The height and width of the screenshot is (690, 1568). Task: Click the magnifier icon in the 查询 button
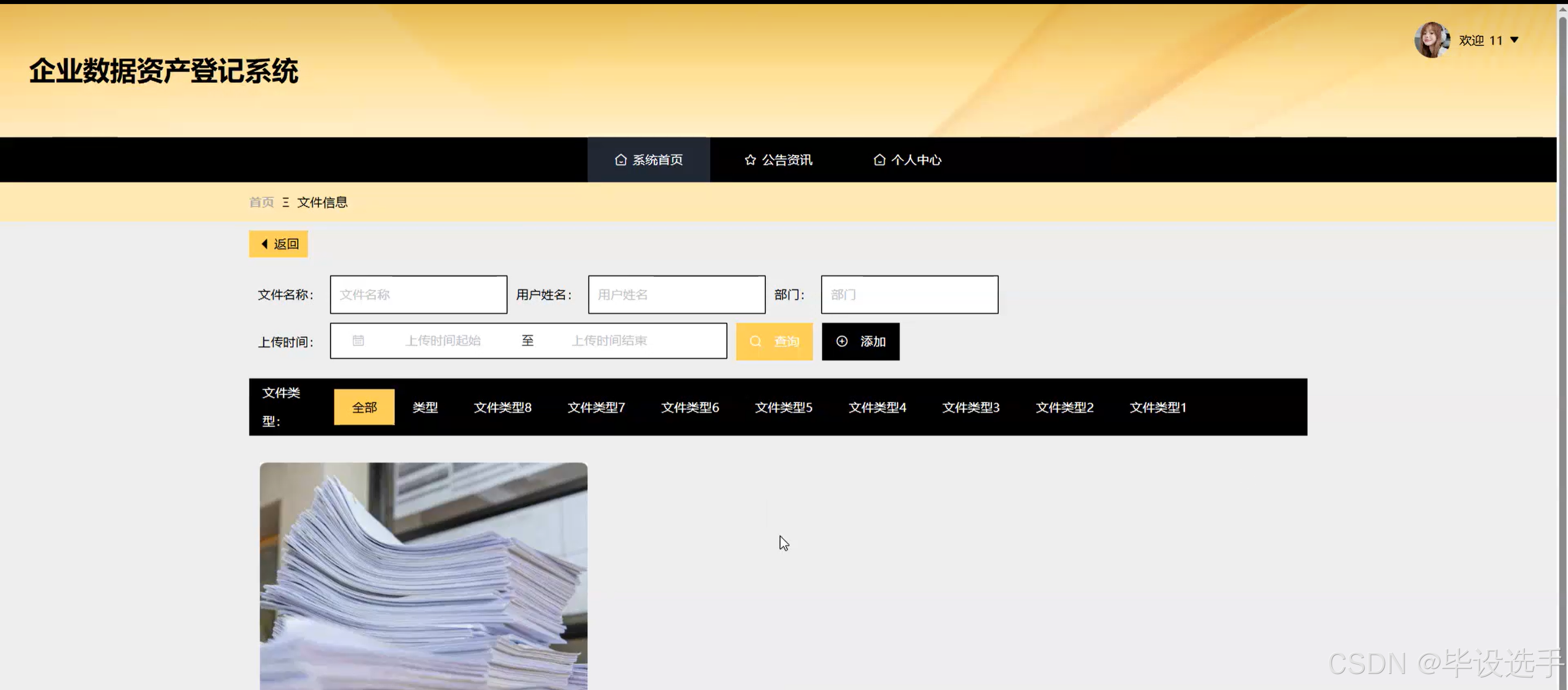point(756,341)
